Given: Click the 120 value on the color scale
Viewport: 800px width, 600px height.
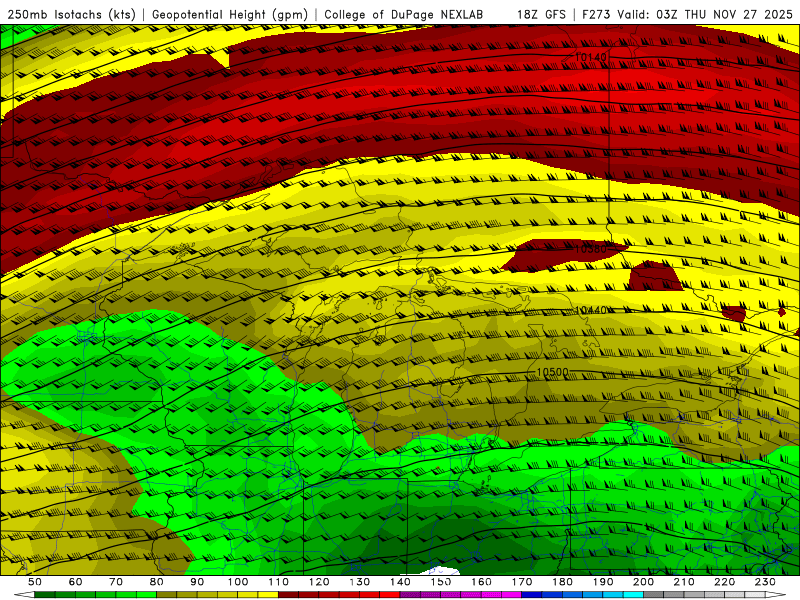Looking at the screenshot, I should 319,582.
